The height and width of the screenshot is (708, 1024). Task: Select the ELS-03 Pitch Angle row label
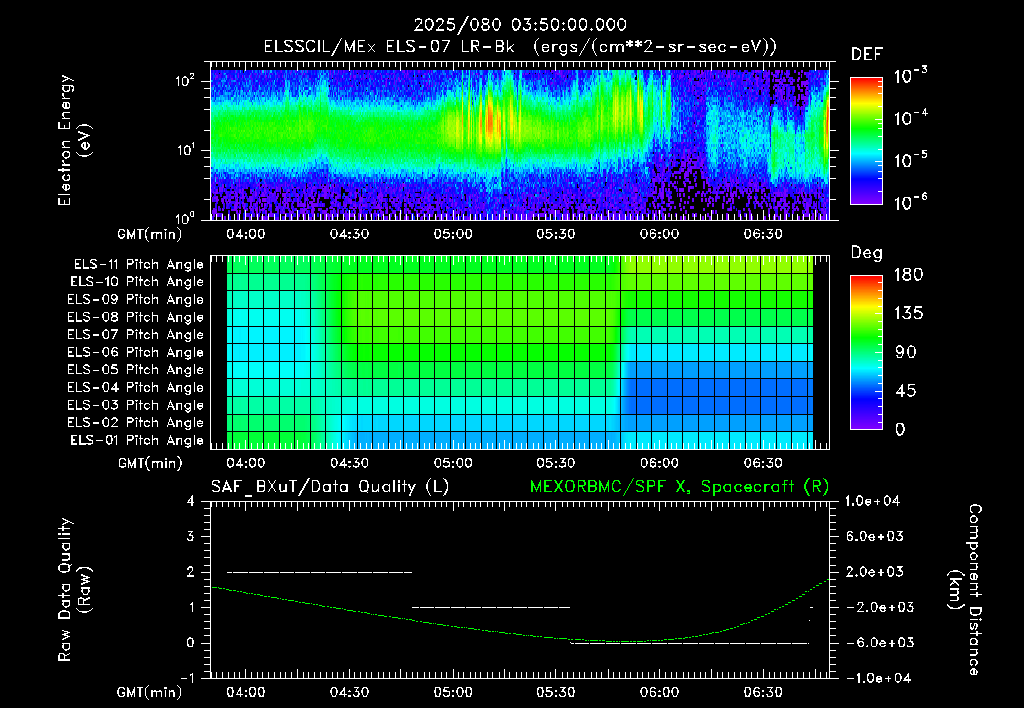(x=136, y=406)
